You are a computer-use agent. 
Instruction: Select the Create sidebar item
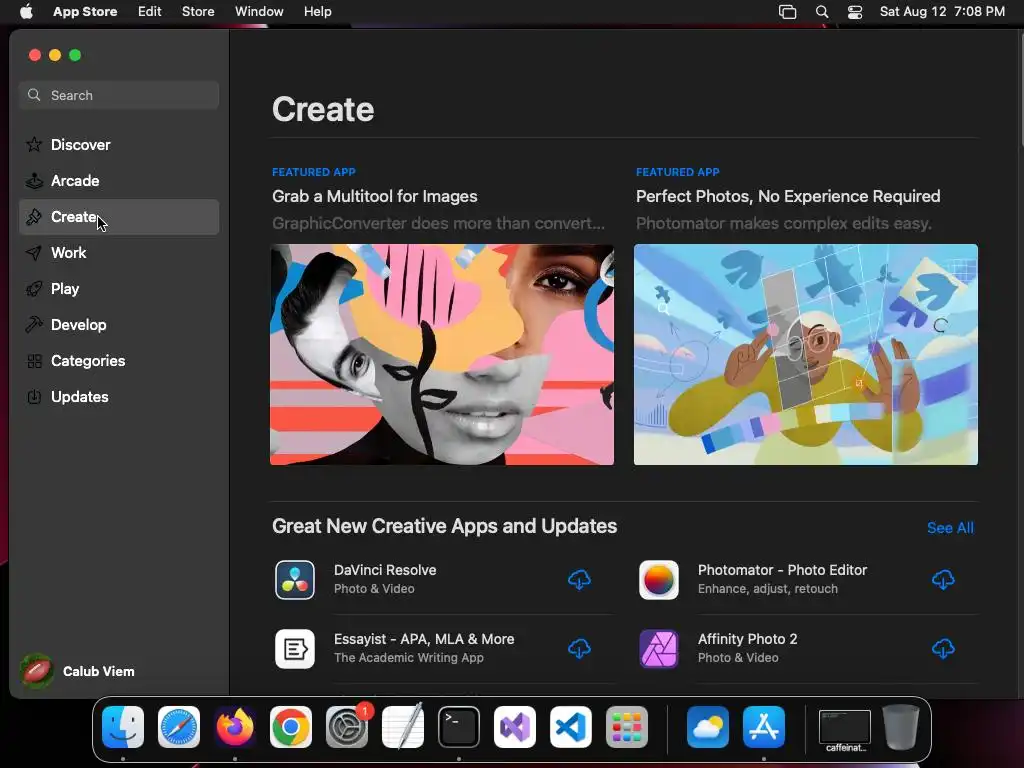click(119, 217)
